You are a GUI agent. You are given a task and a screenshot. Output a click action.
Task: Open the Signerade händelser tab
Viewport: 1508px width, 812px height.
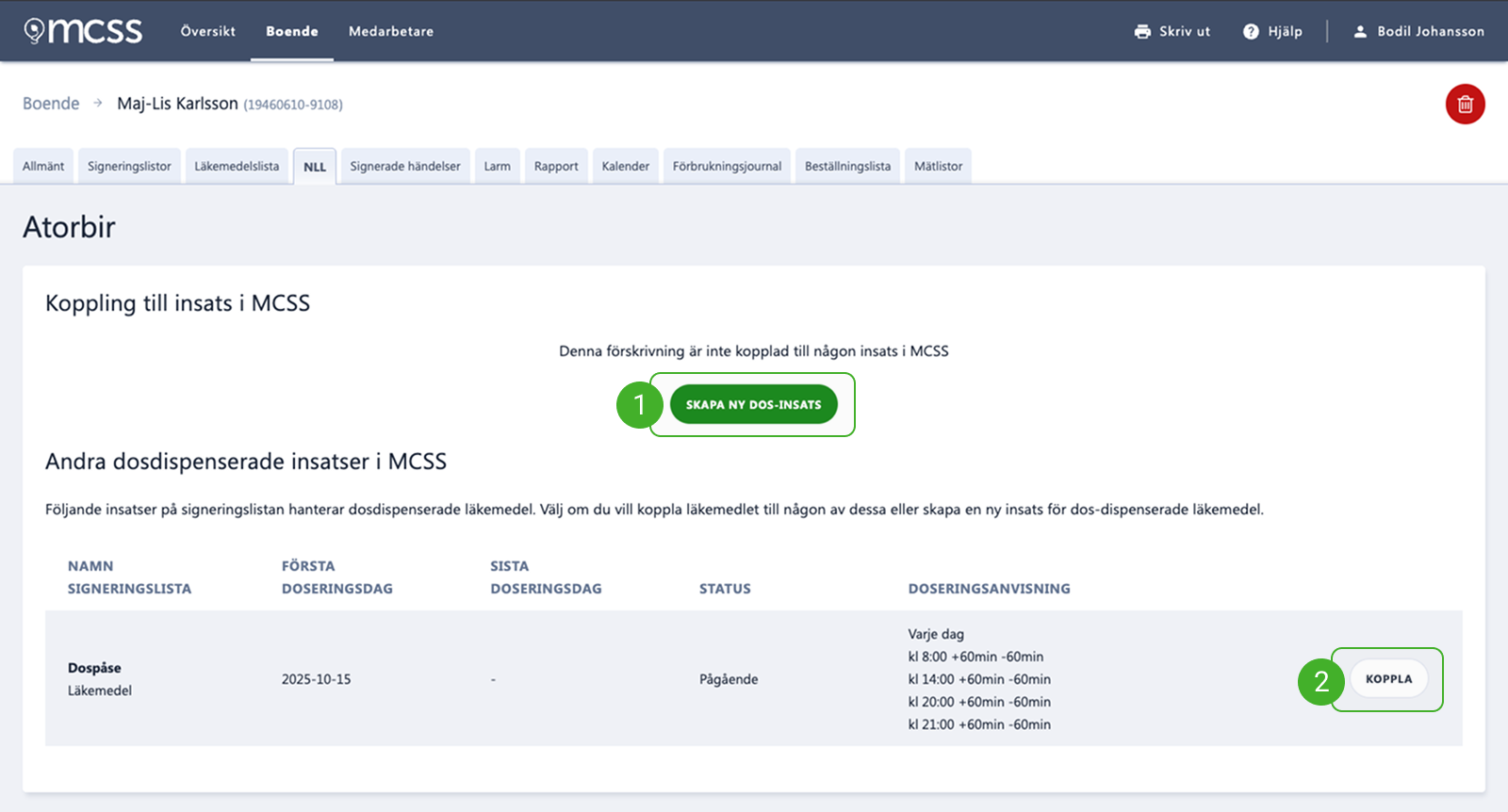pyautogui.click(x=405, y=166)
